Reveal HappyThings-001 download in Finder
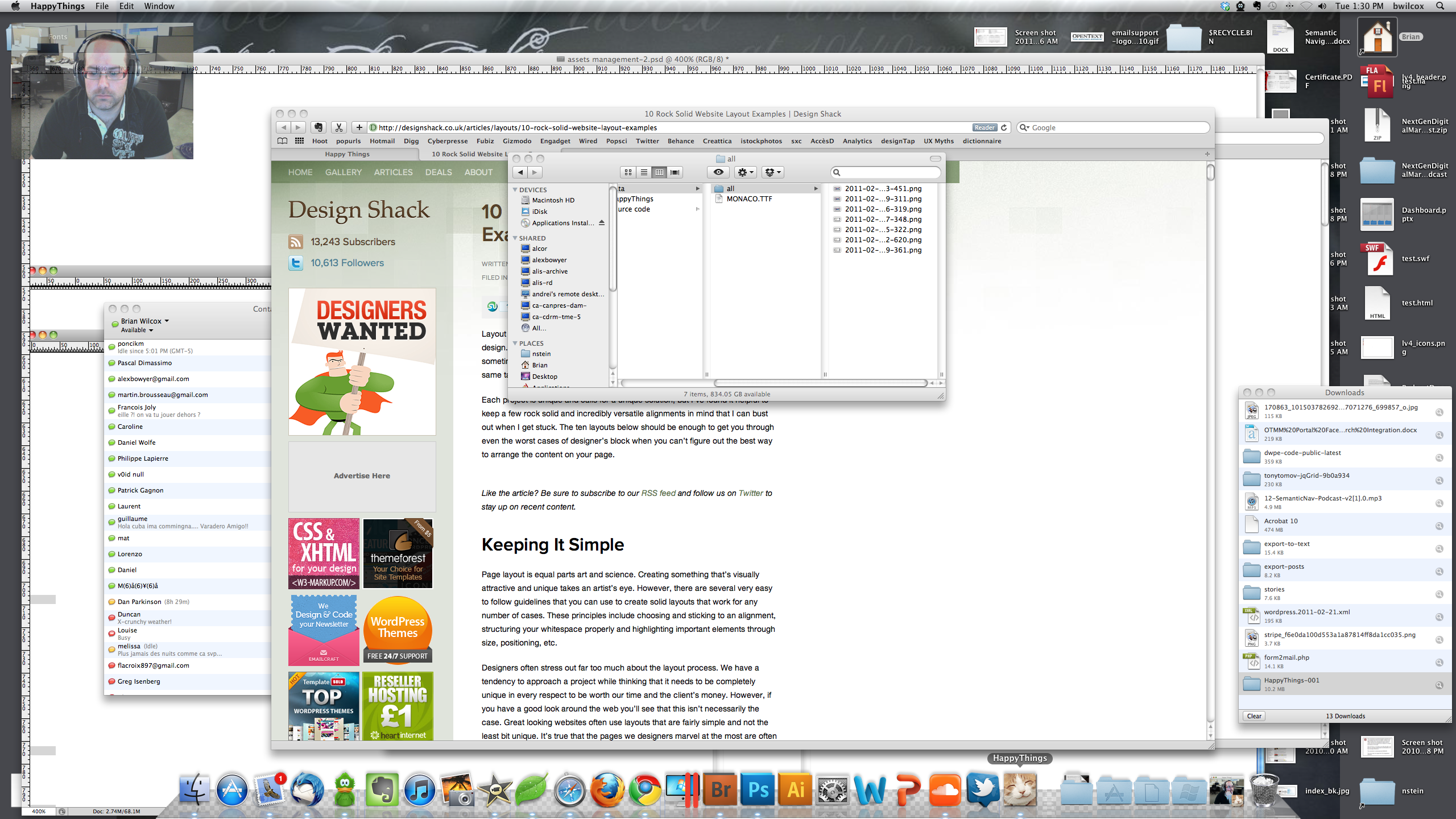This screenshot has height=819, width=1456. point(1439,685)
